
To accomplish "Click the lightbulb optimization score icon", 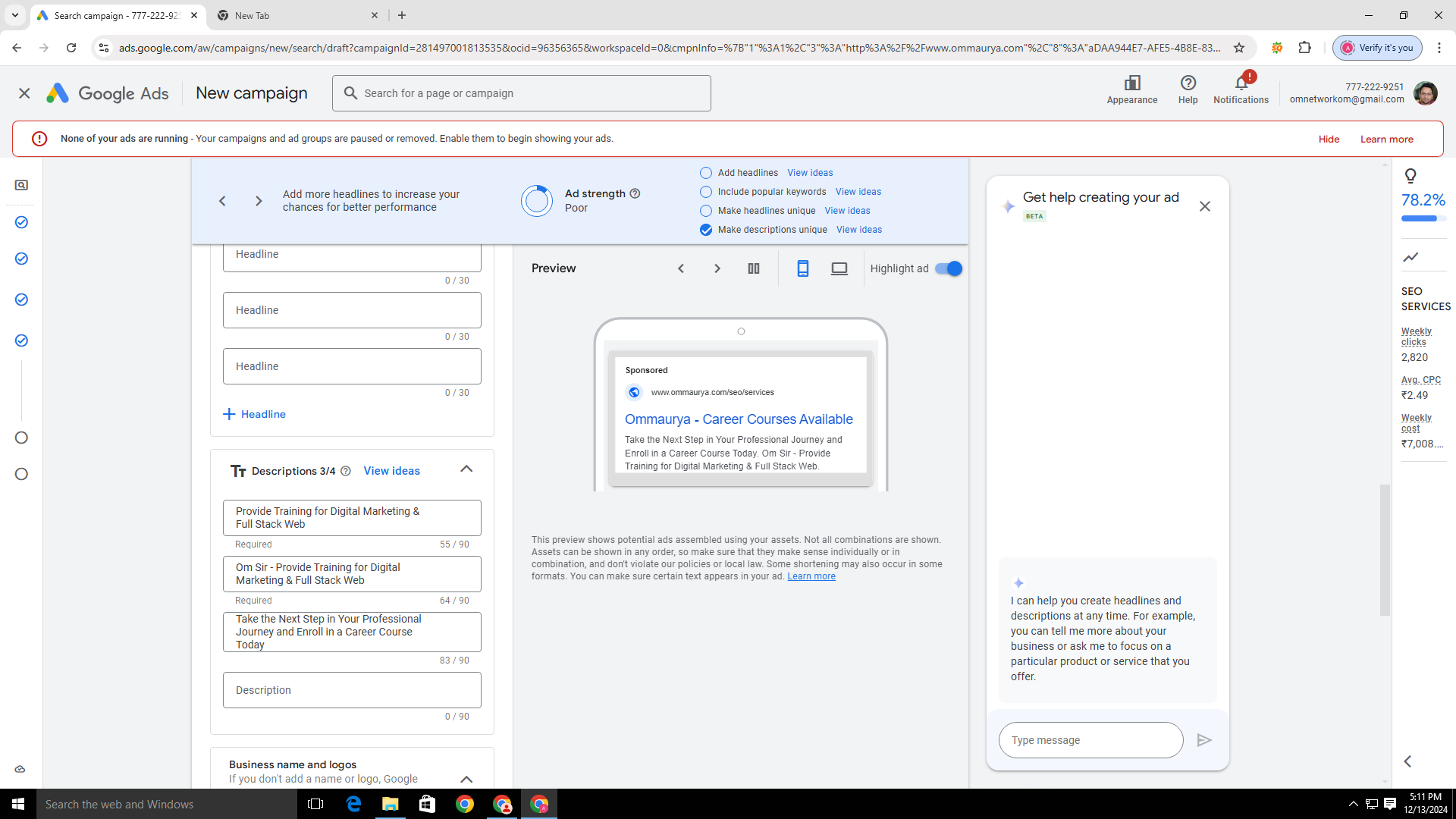I will (1410, 176).
